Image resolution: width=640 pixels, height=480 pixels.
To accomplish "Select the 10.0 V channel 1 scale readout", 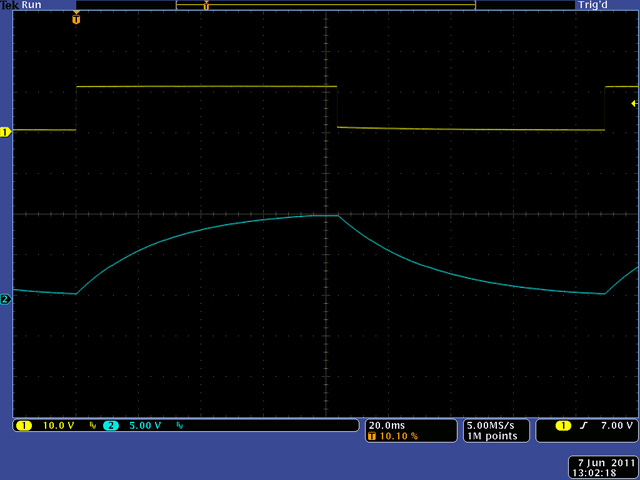I will click(58, 425).
